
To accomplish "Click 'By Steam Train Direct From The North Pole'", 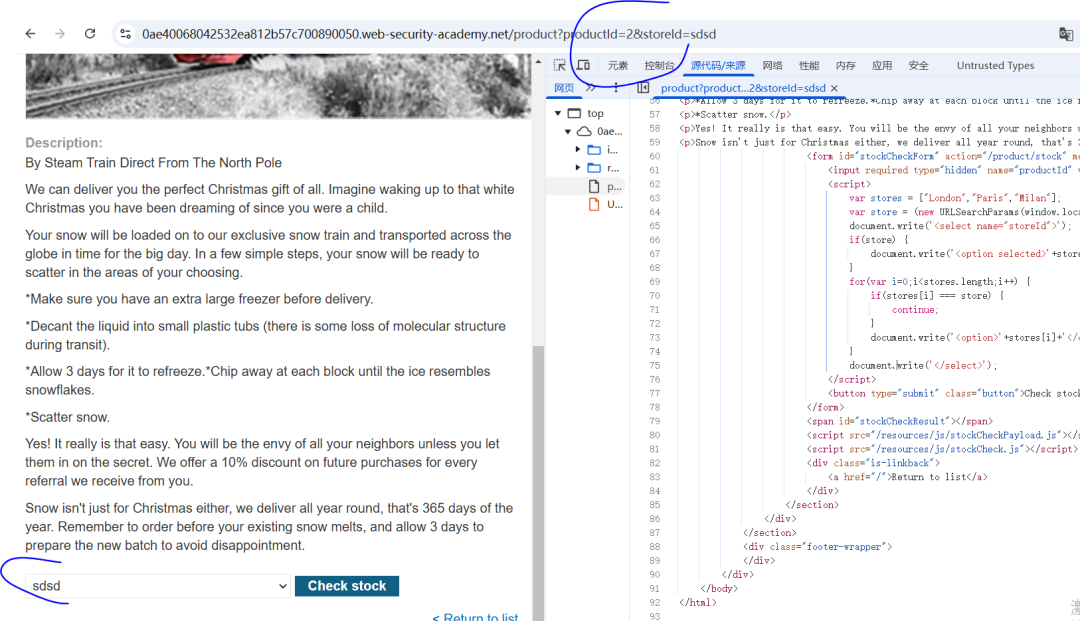I will (x=154, y=162).
